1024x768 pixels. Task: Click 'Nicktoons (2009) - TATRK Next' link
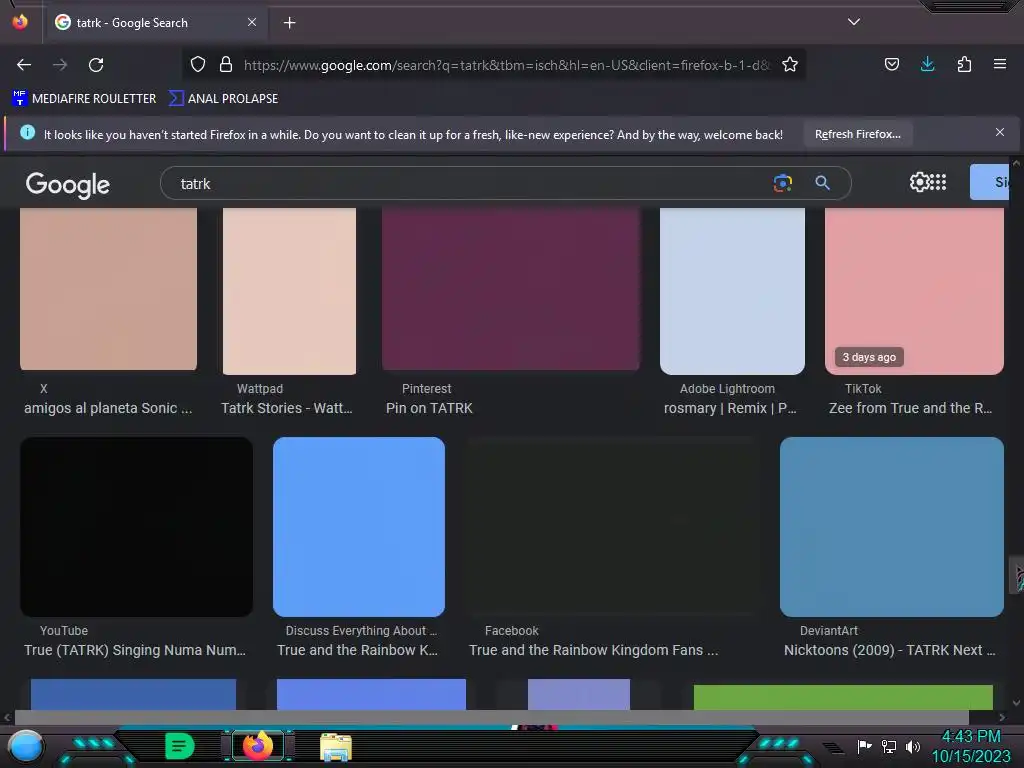(889, 650)
